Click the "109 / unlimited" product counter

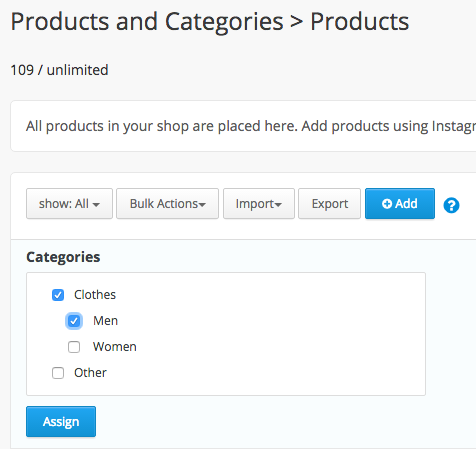coord(59,70)
